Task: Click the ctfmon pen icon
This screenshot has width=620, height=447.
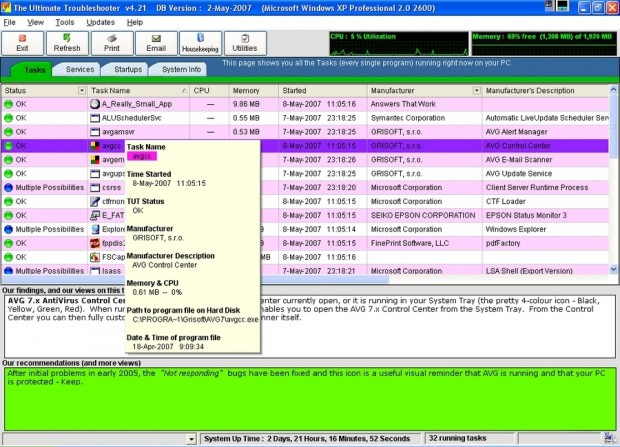Action: (95, 201)
